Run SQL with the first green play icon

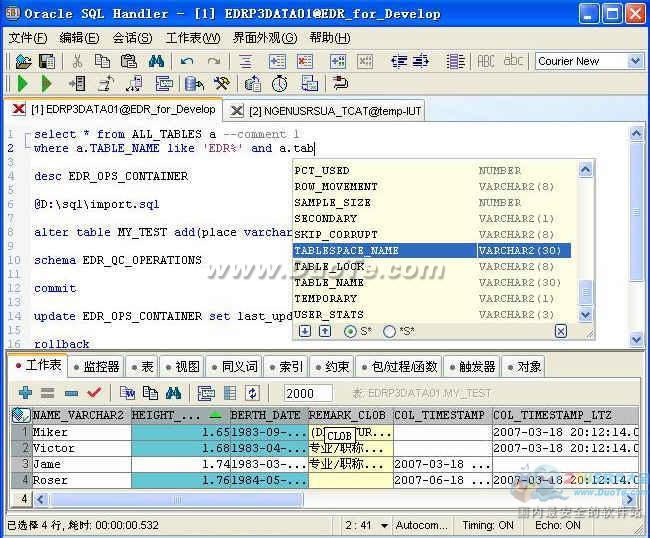(21, 84)
